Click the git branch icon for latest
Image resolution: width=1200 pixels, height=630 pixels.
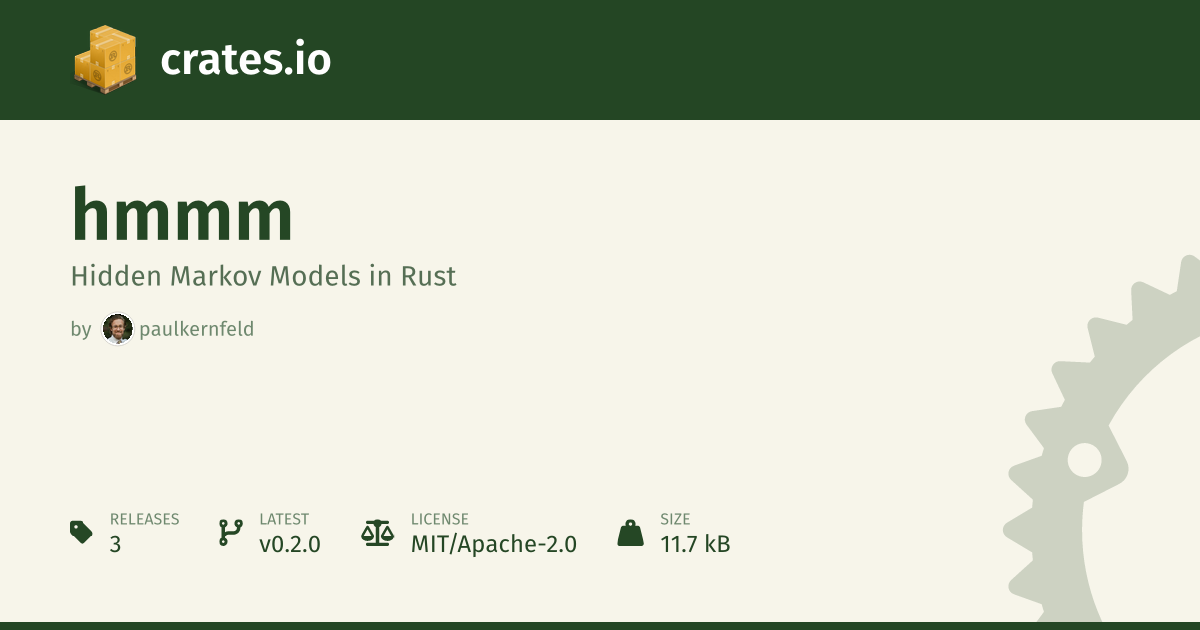tap(230, 532)
